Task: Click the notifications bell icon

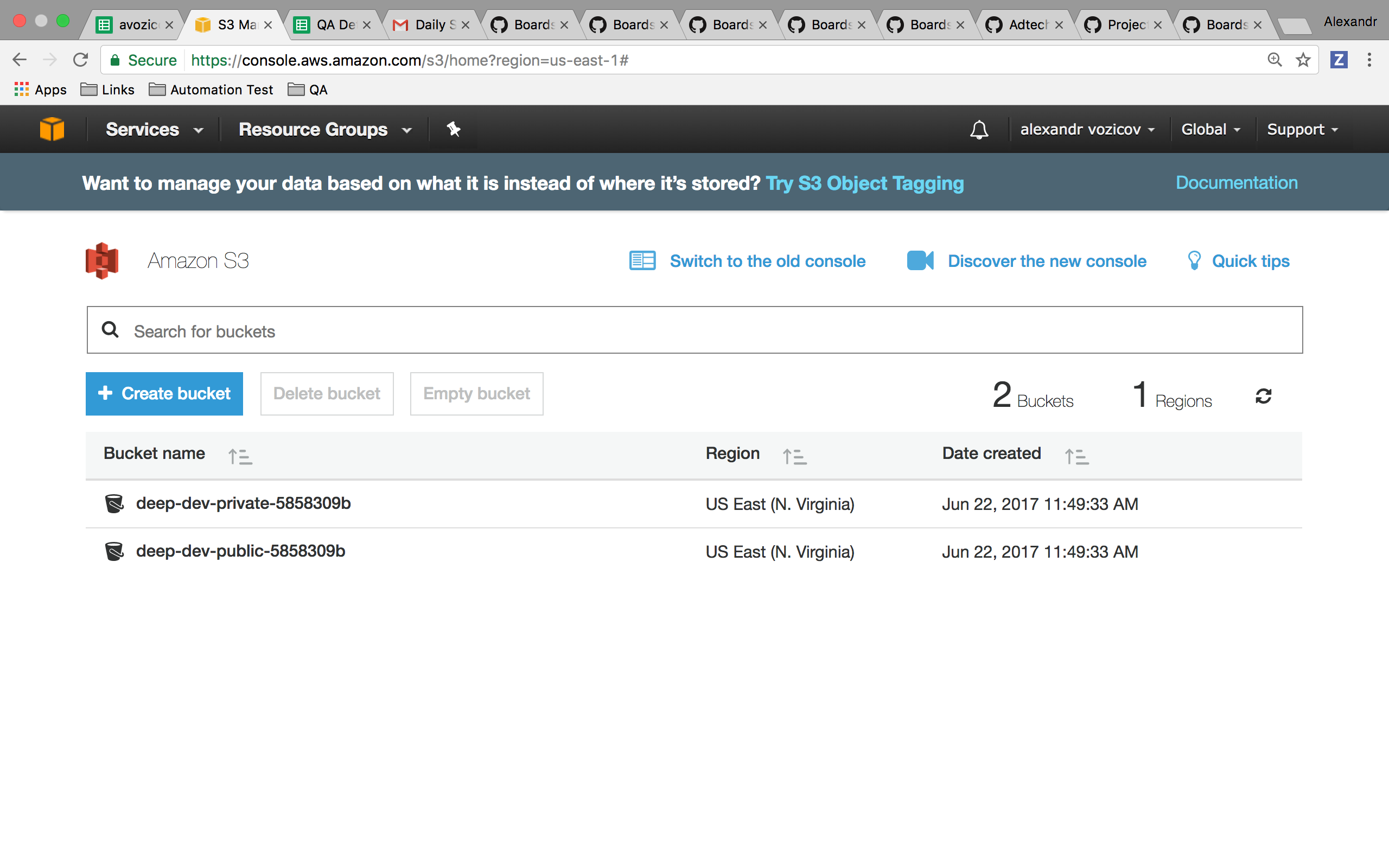Action: (x=979, y=129)
